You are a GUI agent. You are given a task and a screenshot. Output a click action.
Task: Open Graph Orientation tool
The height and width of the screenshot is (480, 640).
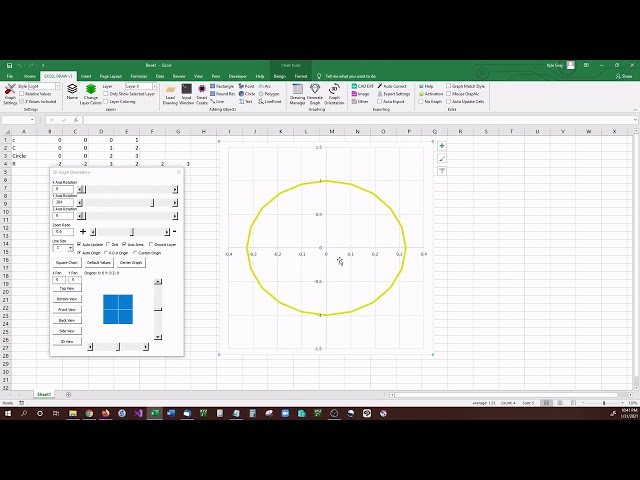point(334,94)
